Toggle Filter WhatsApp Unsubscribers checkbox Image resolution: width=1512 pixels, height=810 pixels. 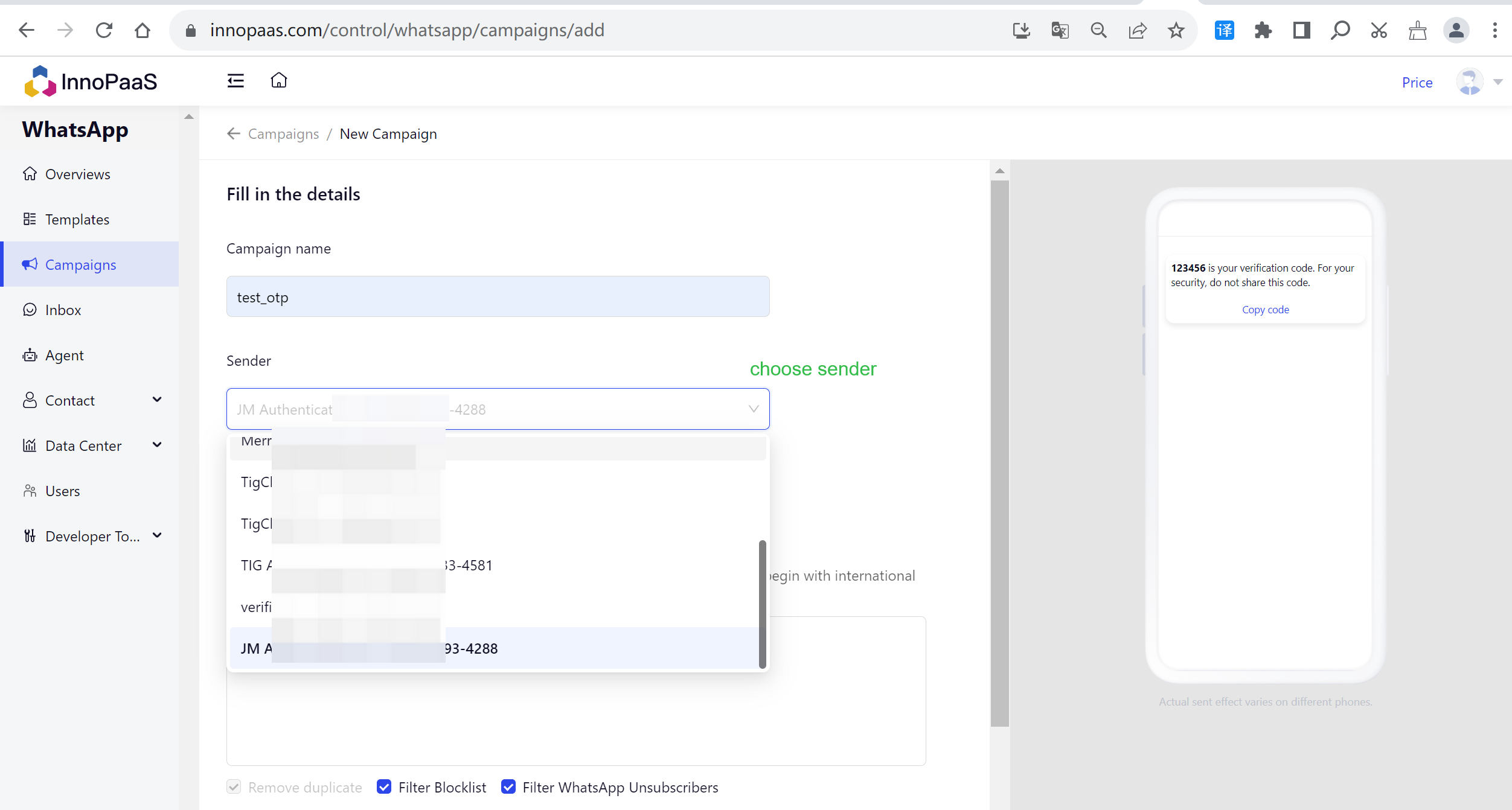coord(508,786)
